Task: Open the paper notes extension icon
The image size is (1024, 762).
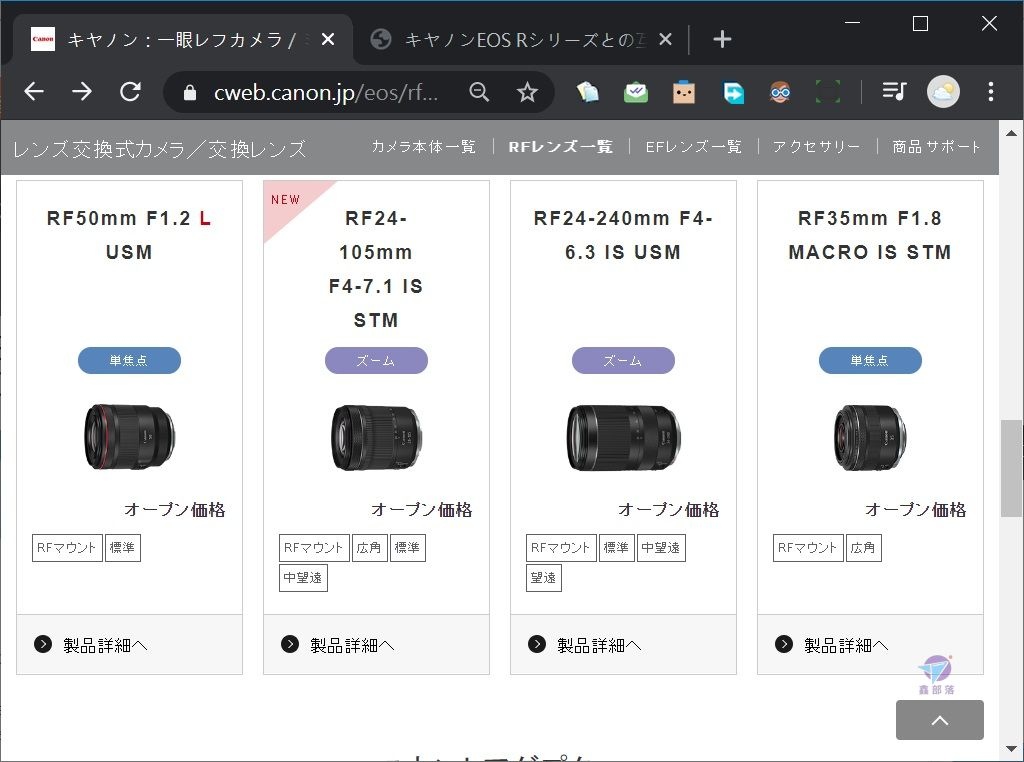Action: pos(588,92)
